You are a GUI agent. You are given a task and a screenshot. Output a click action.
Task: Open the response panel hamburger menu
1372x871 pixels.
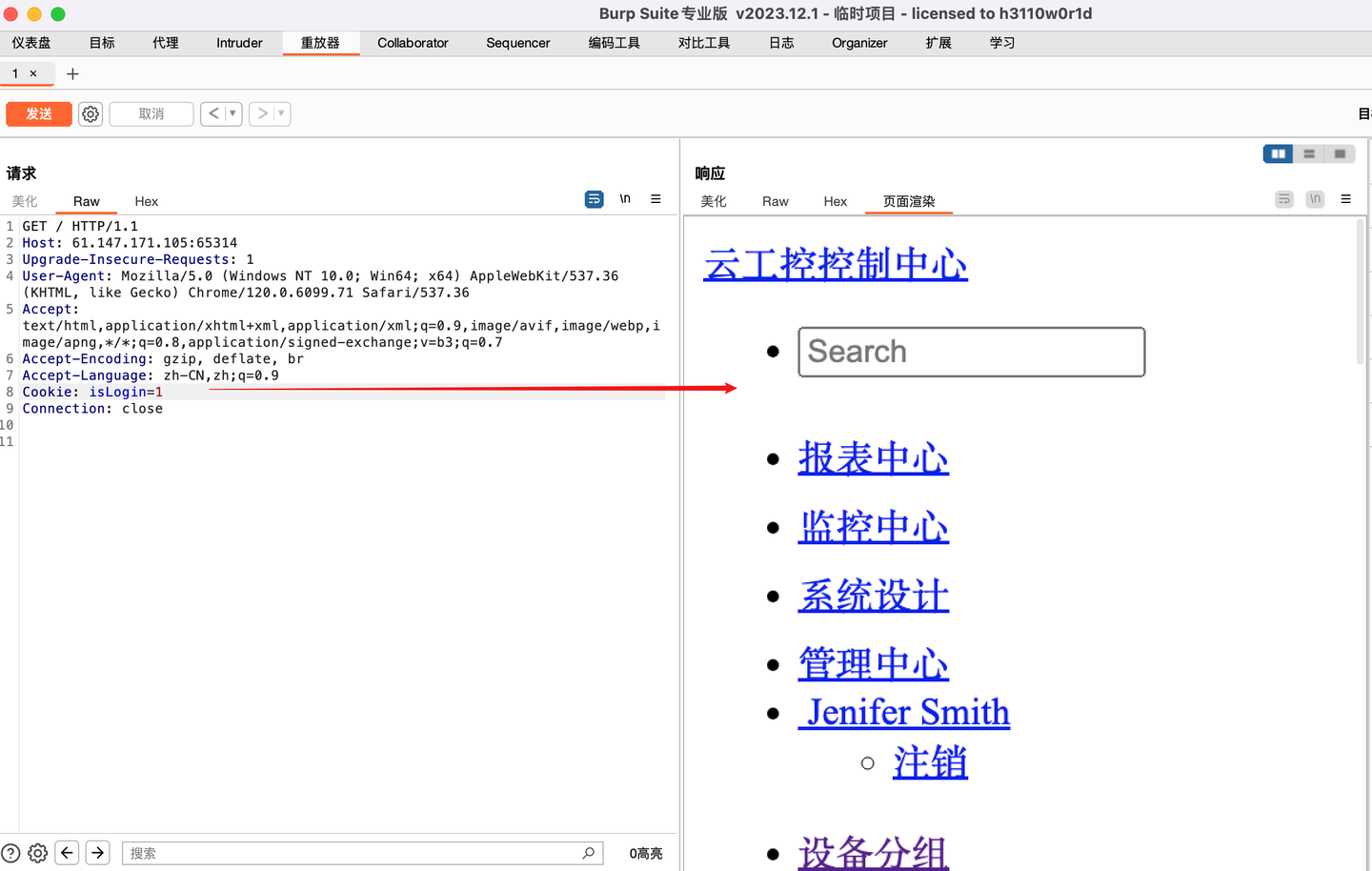[1346, 199]
